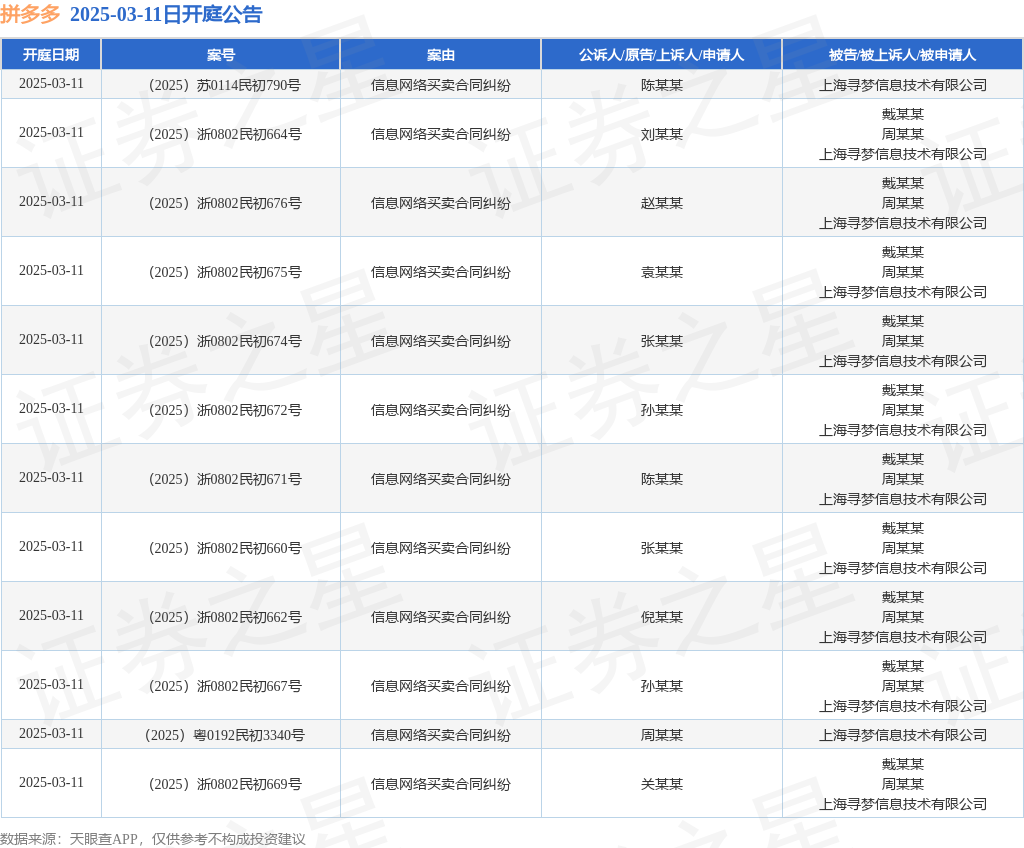1024x848 pixels.
Task: Click the 案由 column header
Action: tap(441, 55)
